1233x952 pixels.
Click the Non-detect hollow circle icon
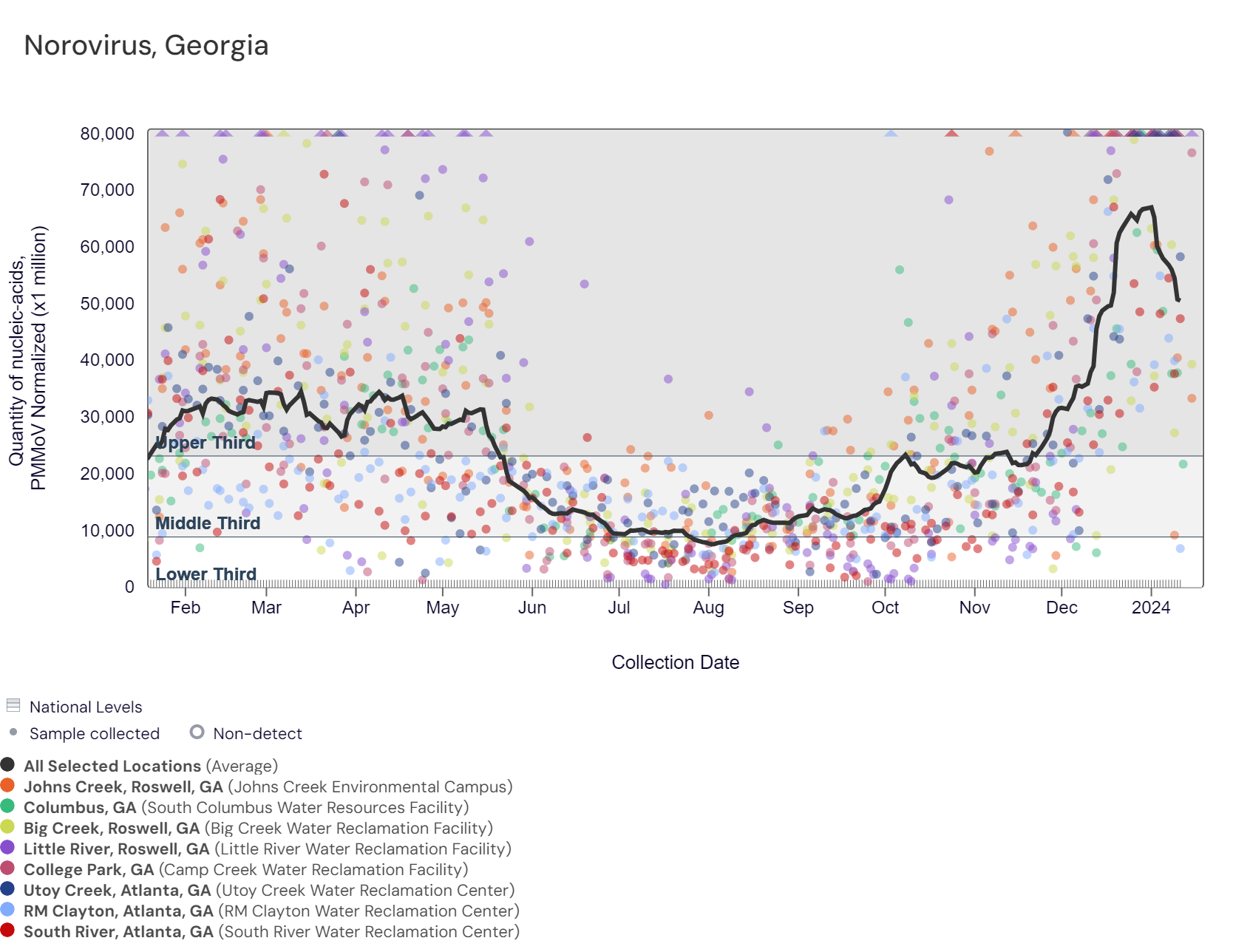(x=197, y=732)
